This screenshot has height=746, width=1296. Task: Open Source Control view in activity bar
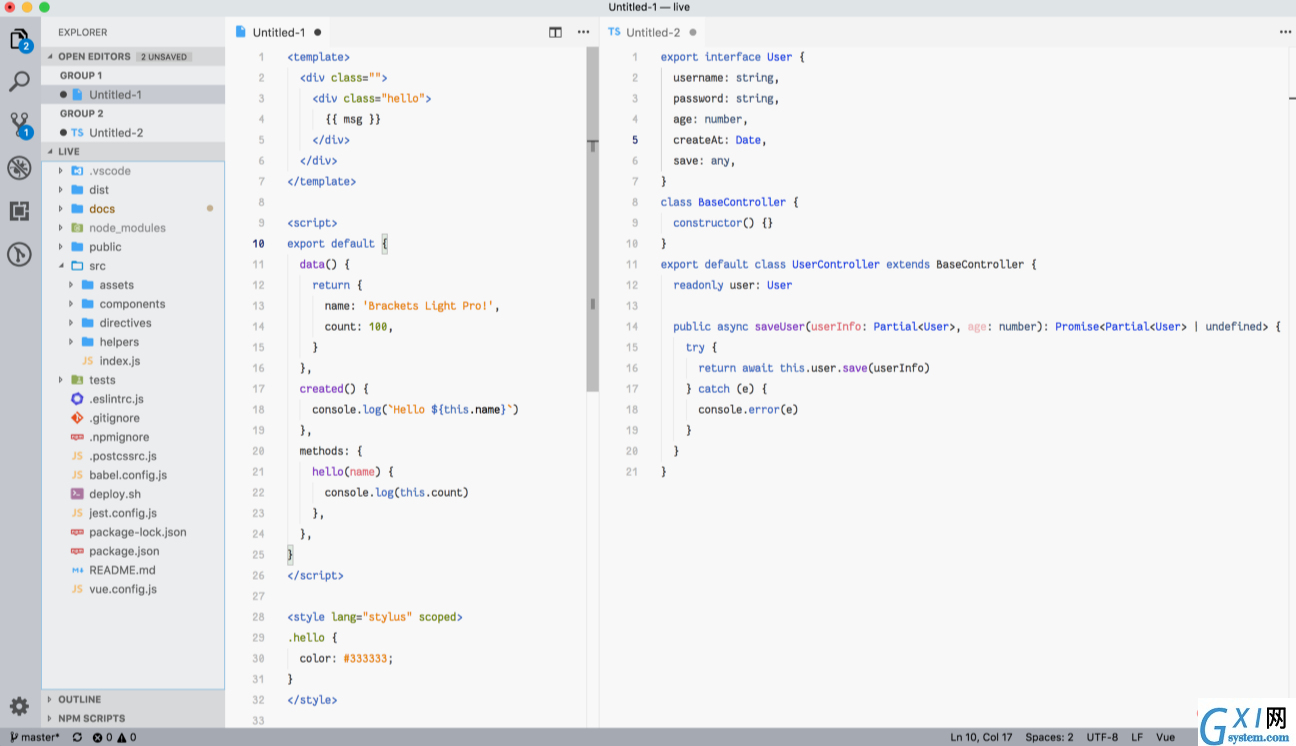coord(20,125)
